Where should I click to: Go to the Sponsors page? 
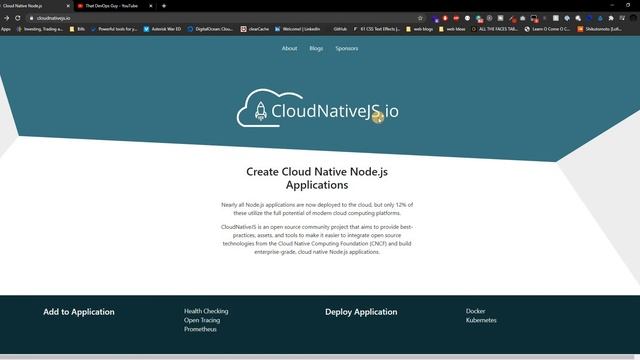(347, 48)
